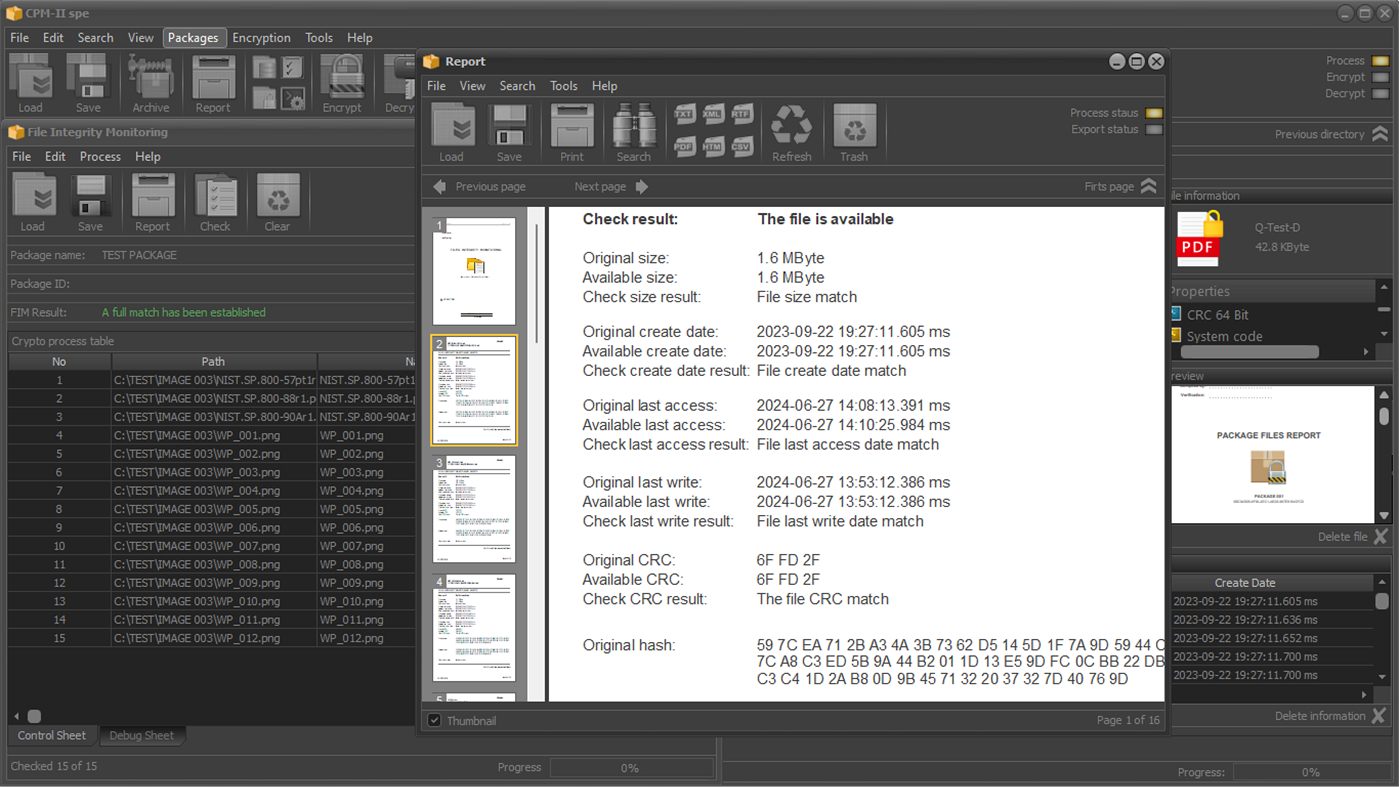
Task: Export report as CSV format icon
Action: (741, 147)
